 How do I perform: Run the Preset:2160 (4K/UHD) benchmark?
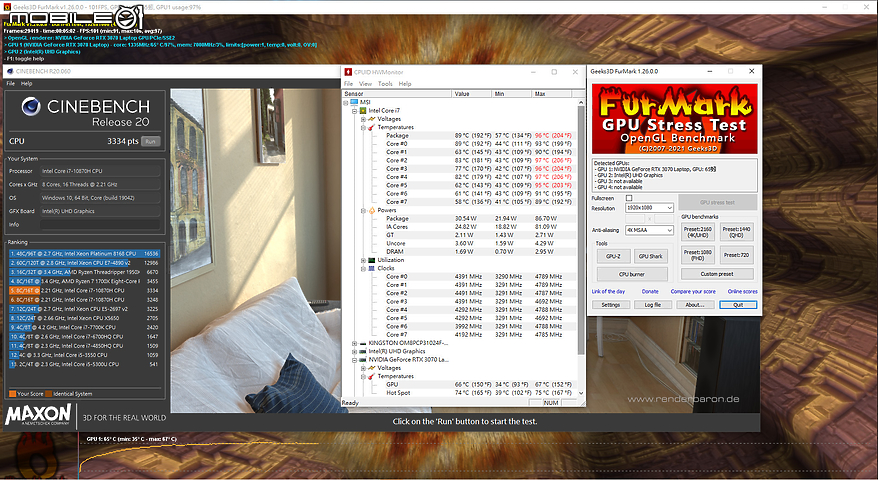[x=698, y=231]
